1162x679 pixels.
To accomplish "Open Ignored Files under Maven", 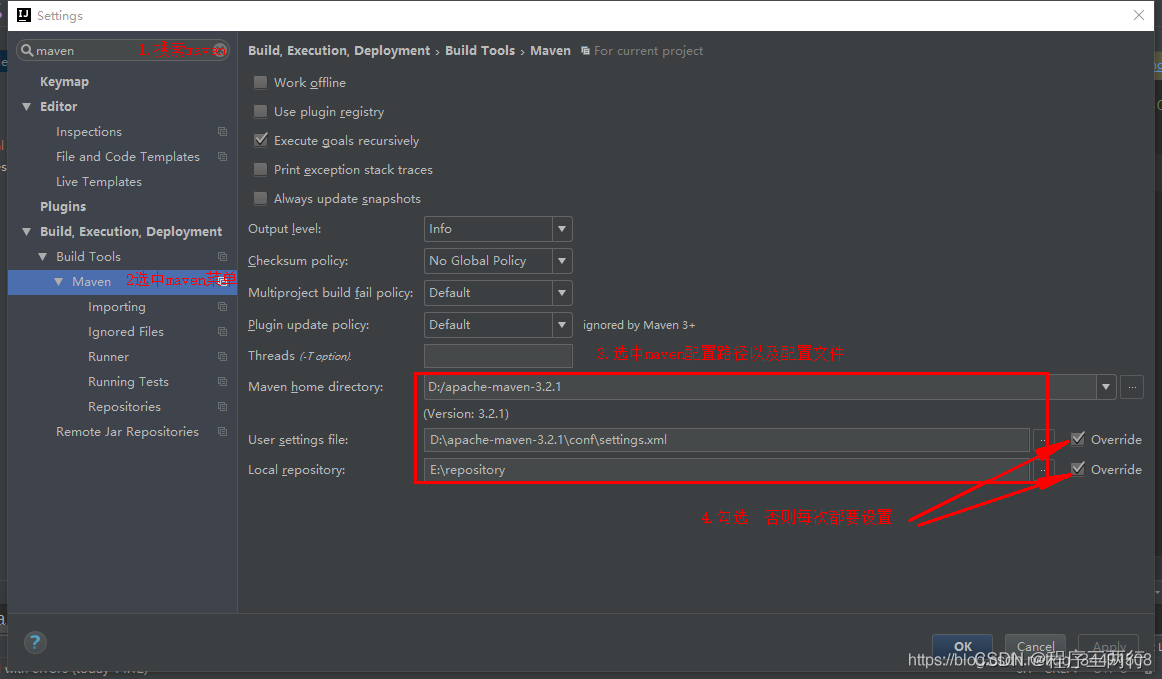I will [126, 331].
